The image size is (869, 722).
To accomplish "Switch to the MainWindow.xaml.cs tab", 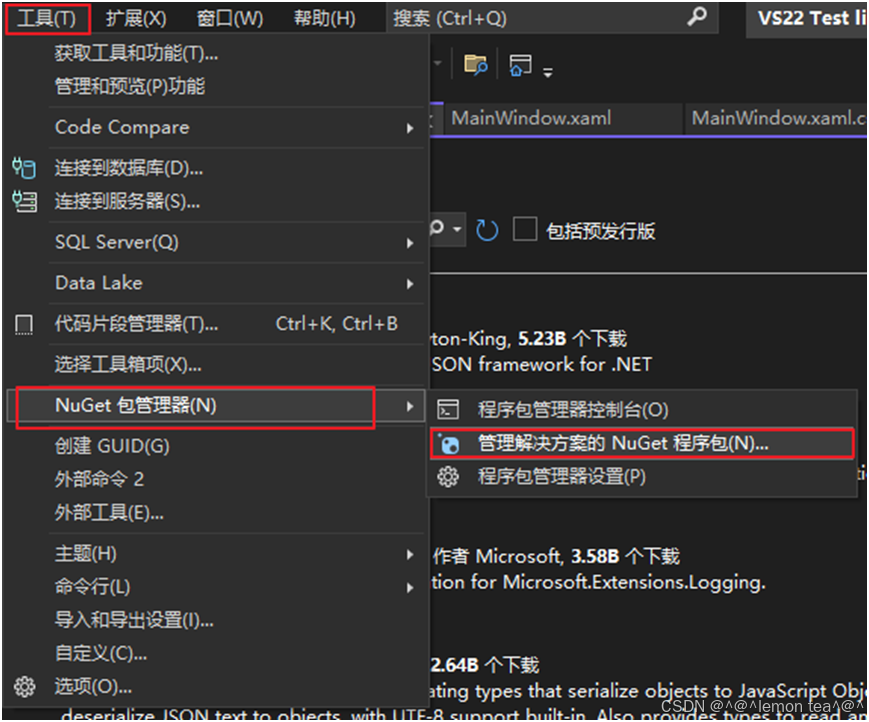I will tap(777, 118).
